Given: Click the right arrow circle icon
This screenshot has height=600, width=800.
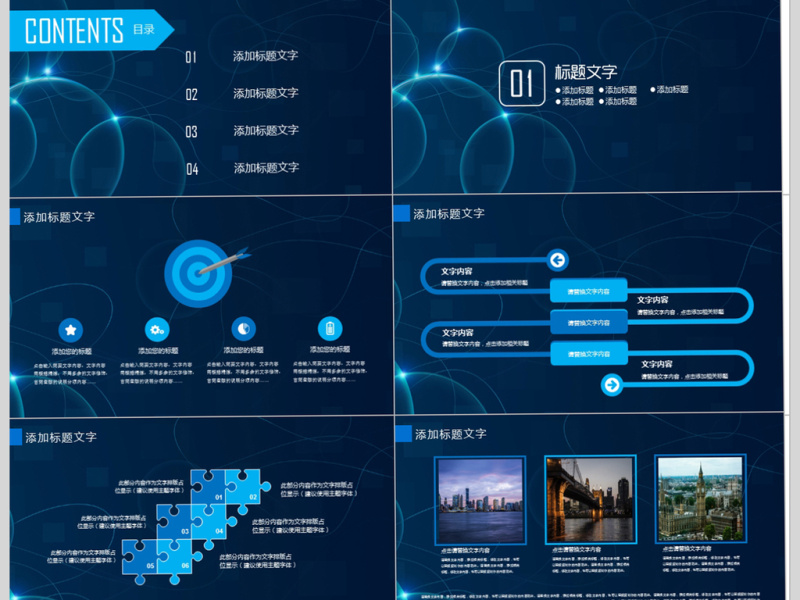Looking at the screenshot, I should click(612, 385).
